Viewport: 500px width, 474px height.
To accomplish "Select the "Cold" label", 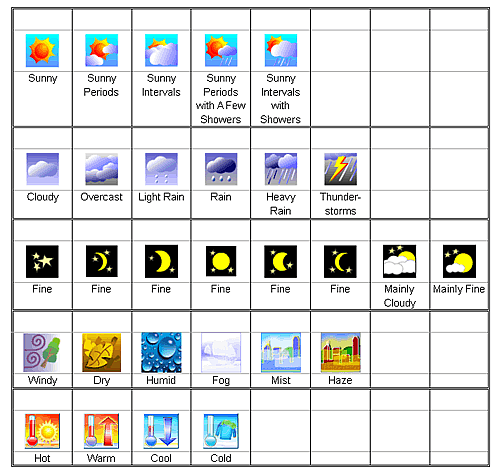I will coord(221,459).
